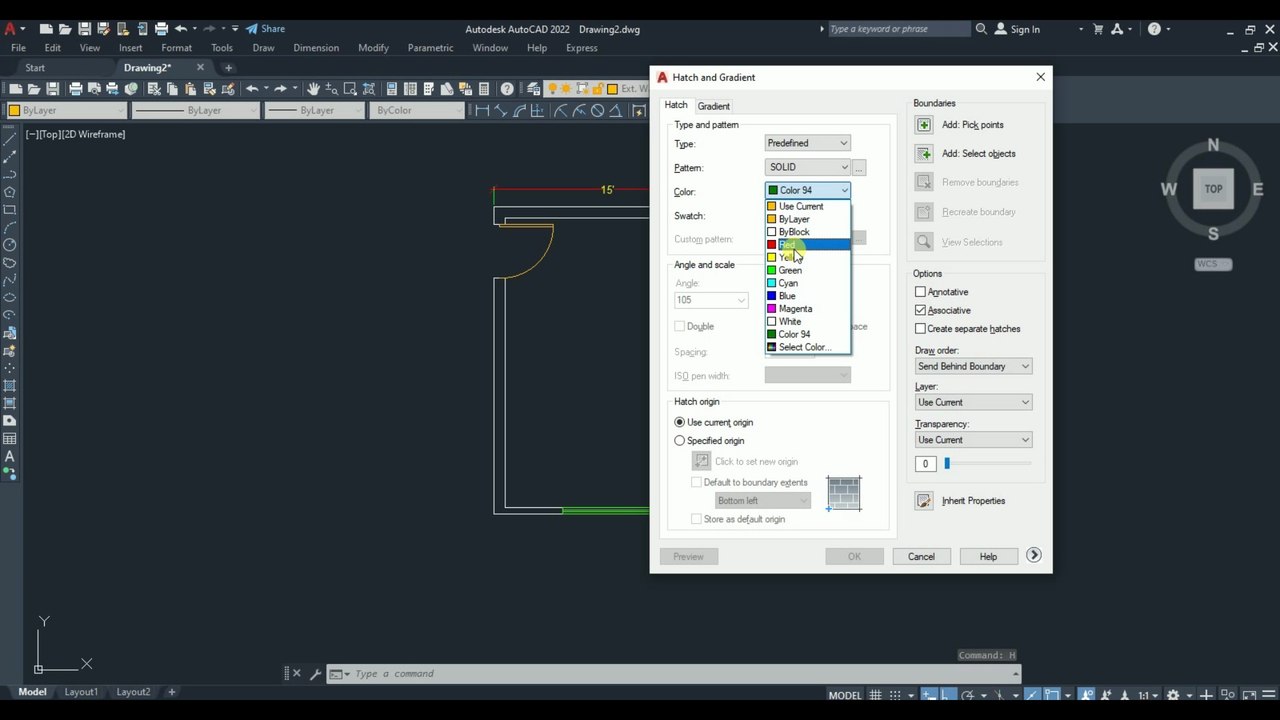Click the Add: Select objects icon
Screen dimensions: 1280x720
(924, 154)
